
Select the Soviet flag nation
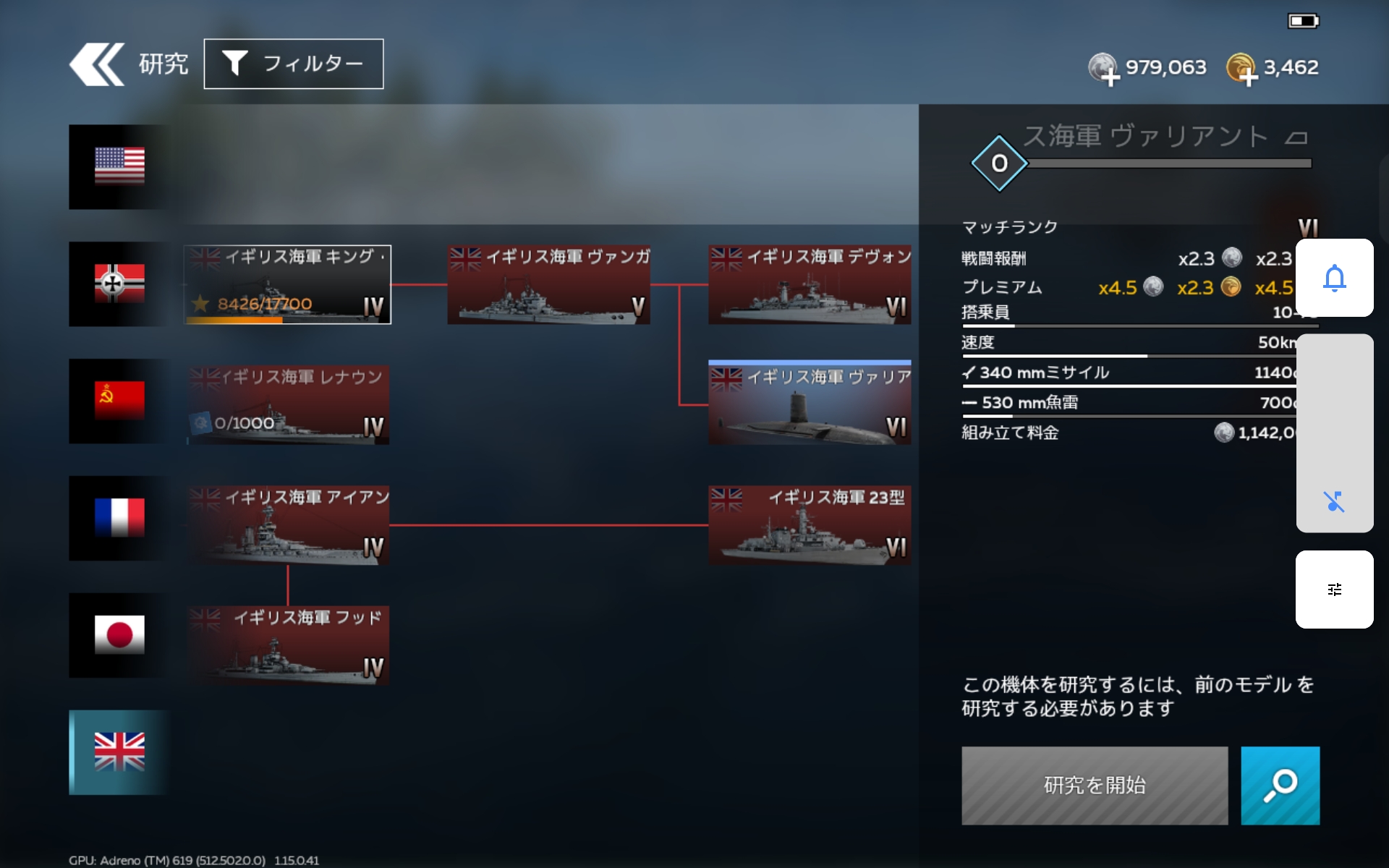click(119, 401)
